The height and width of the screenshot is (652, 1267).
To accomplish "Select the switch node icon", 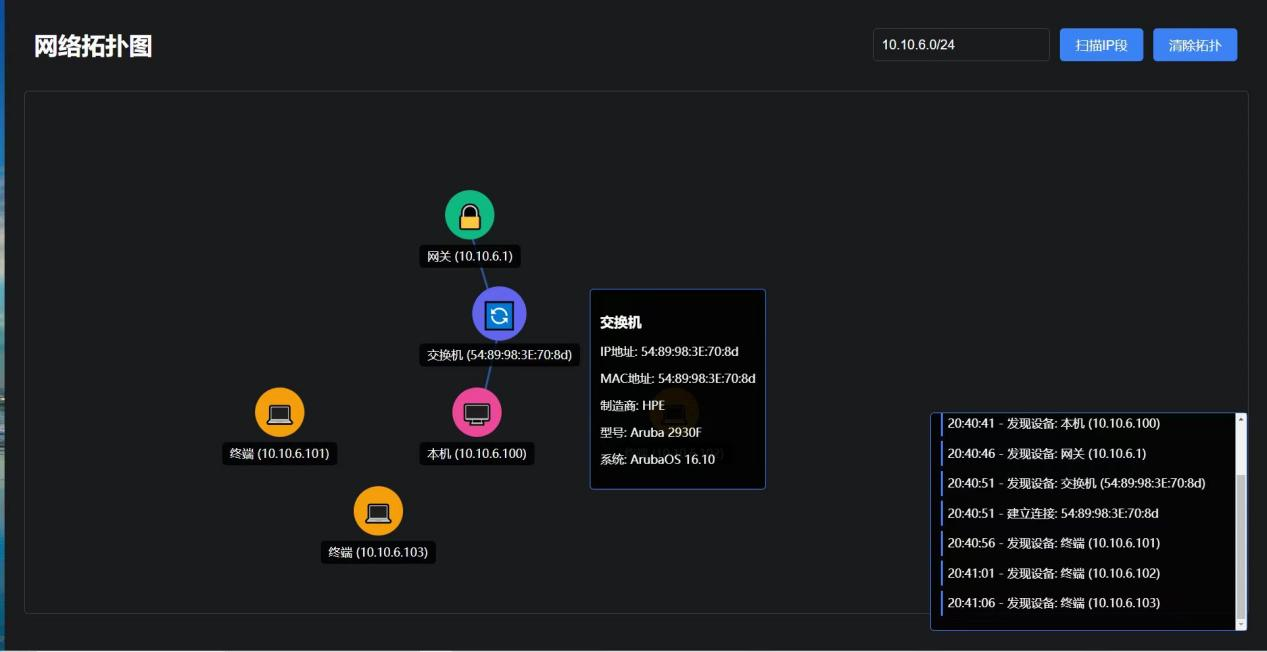I will coord(498,315).
